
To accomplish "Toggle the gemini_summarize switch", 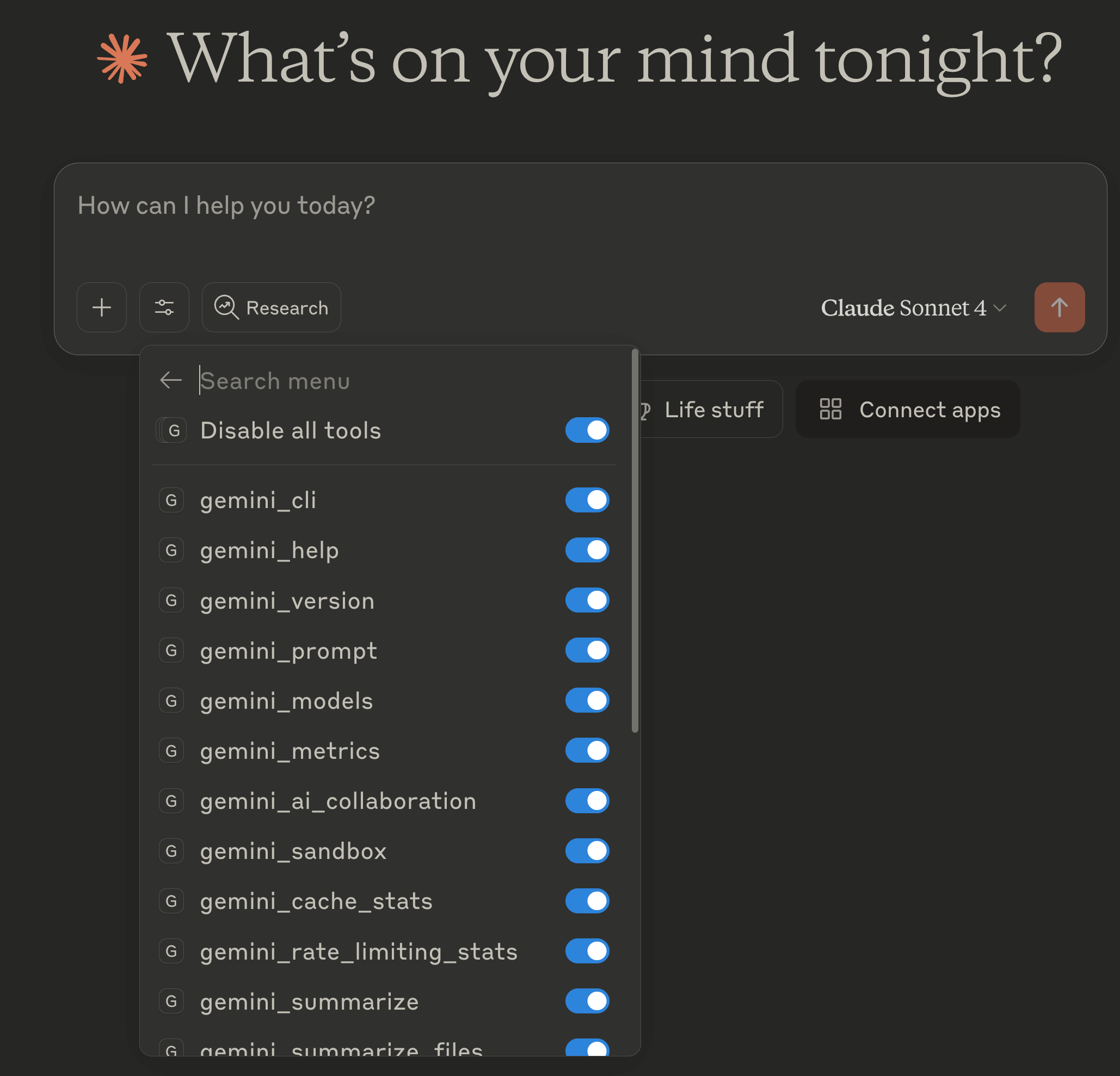I will tap(587, 1001).
